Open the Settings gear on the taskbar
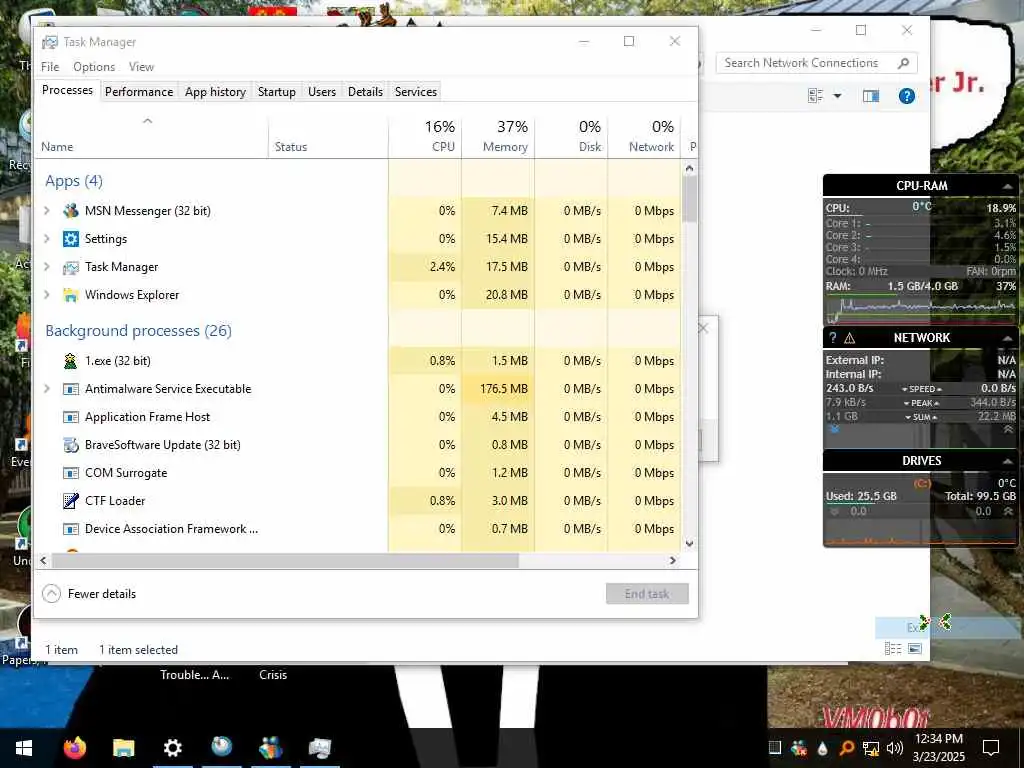 click(x=172, y=748)
